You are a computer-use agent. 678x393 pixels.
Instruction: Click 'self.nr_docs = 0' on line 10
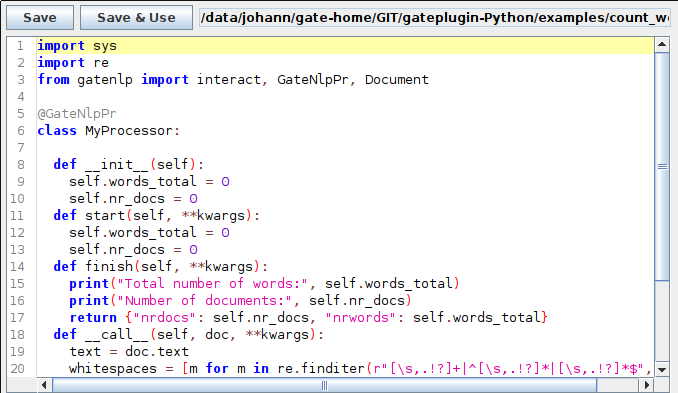[x=133, y=199]
